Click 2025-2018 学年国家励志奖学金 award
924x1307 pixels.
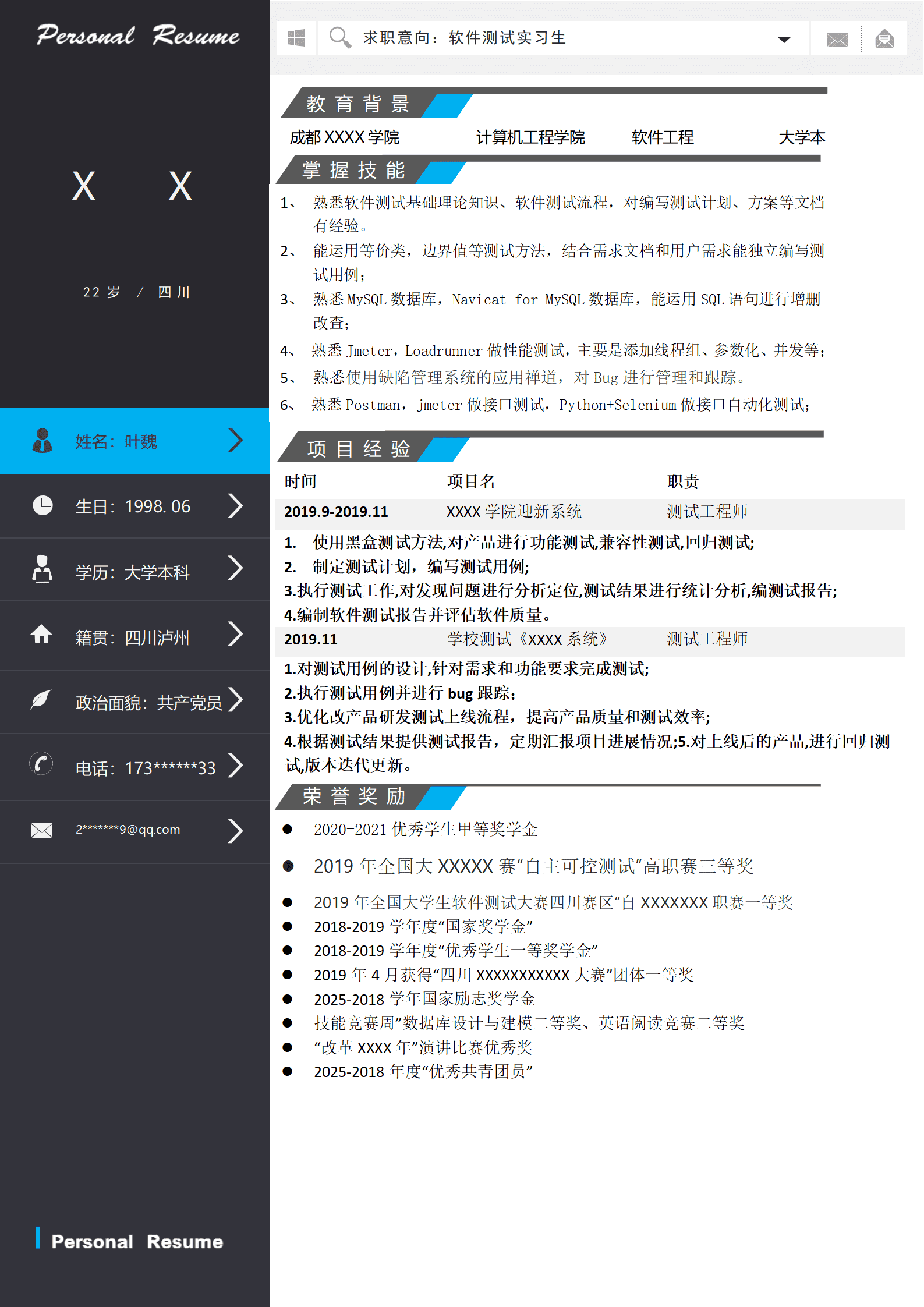pos(424,999)
